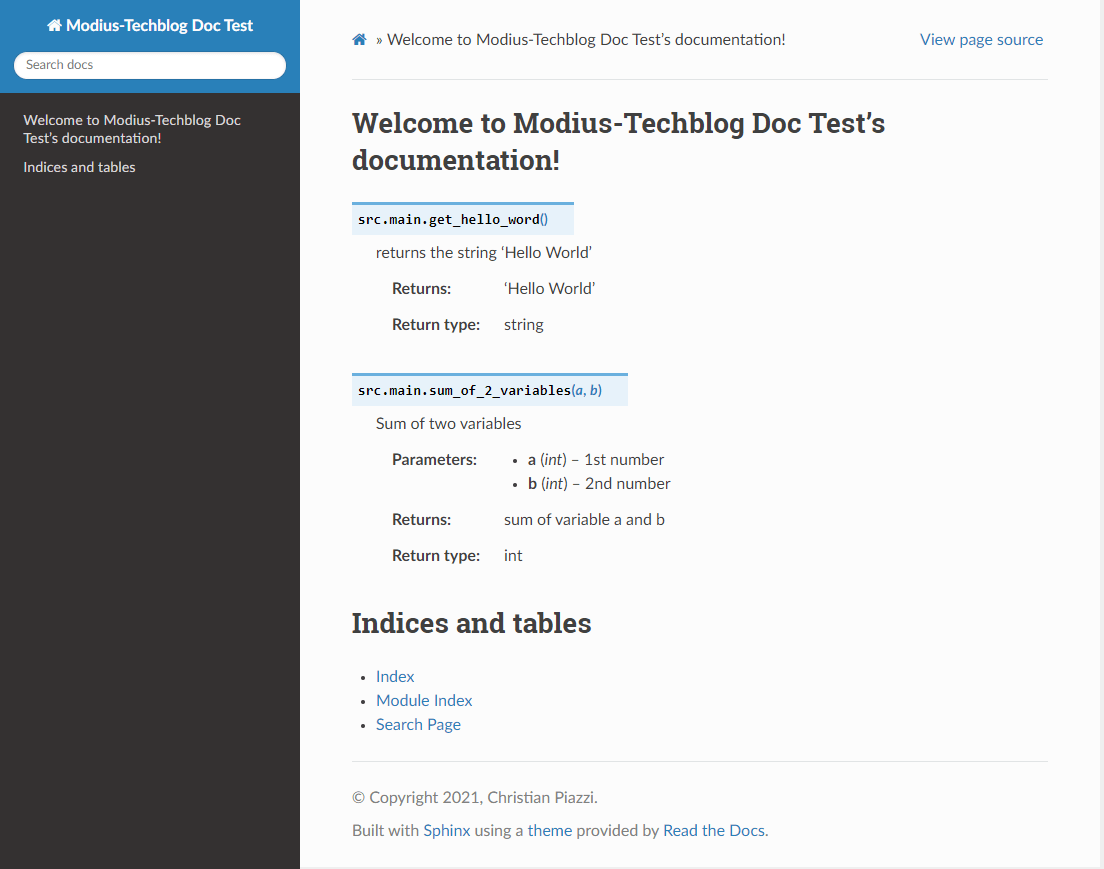Click the text "Sum of two variables"
This screenshot has width=1104, height=869.
click(x=448, y=423)
